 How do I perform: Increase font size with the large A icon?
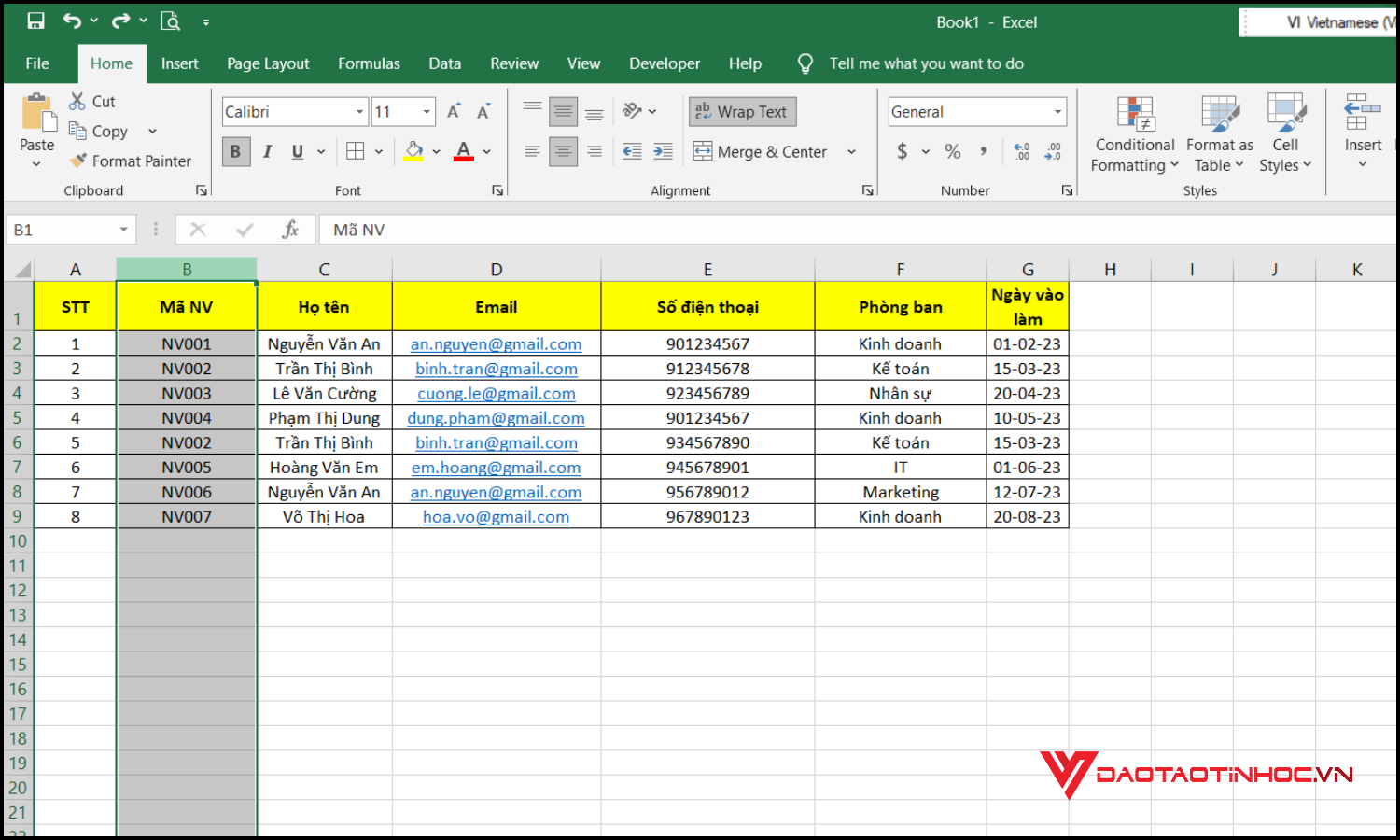pyautogui.click(x=454, y=111)
